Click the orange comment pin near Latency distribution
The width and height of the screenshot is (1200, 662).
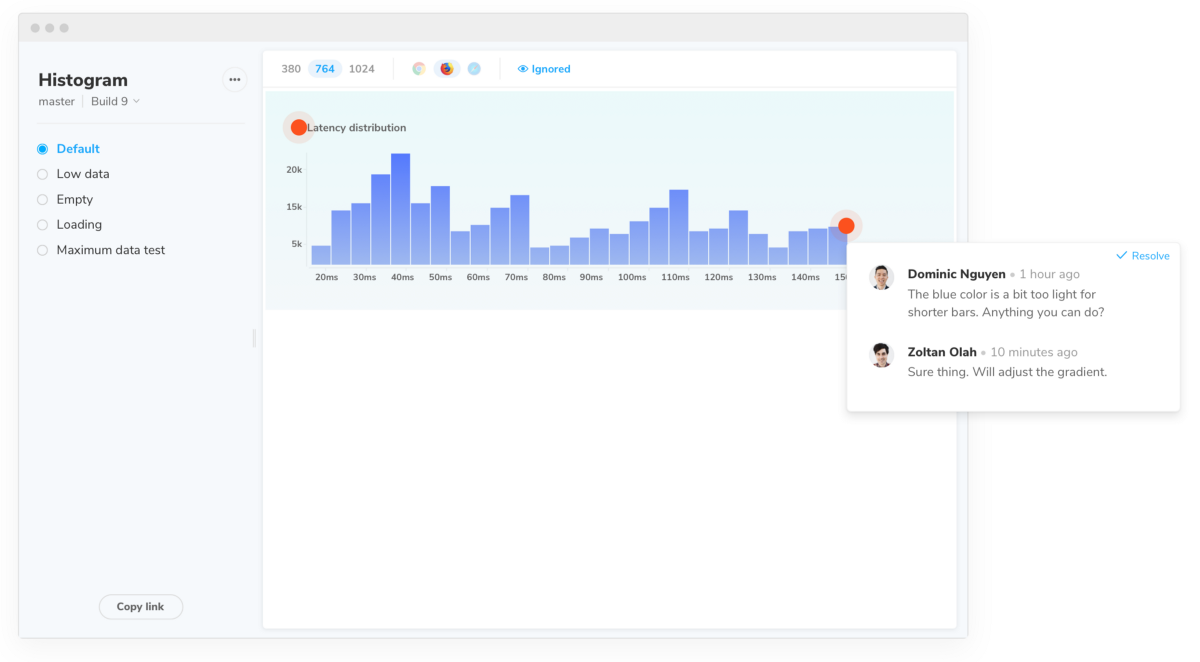point(298,127)
